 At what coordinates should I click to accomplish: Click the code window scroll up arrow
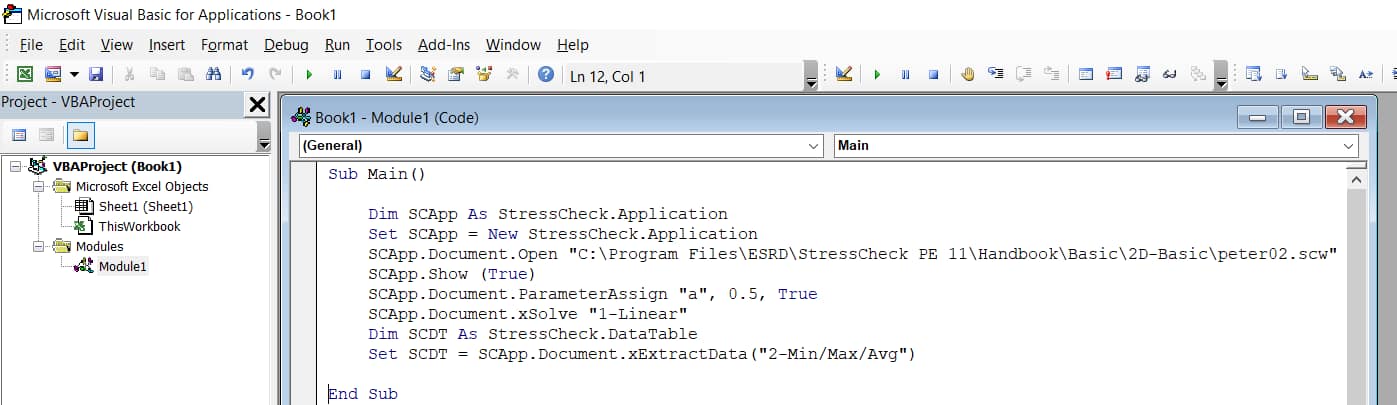(x=1356, y=179)
